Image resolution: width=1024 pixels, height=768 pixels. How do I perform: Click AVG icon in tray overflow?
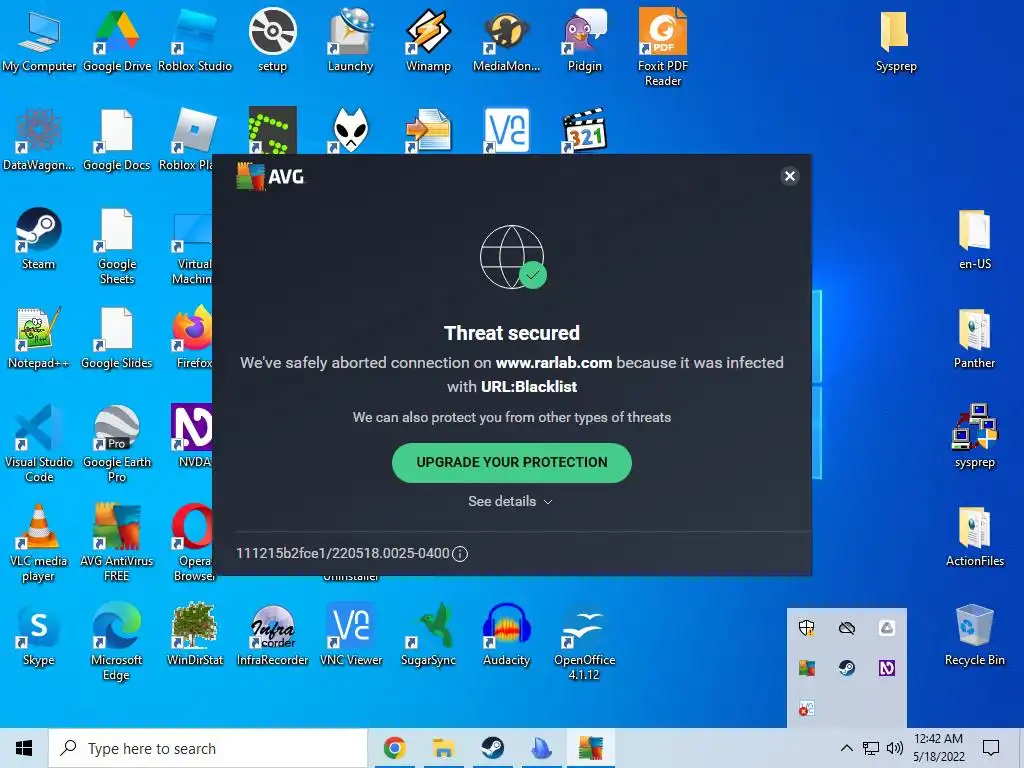[807, 668]
